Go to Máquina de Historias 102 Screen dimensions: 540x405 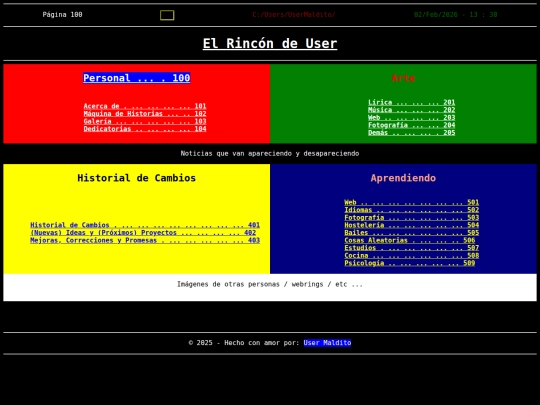pyautogui.click(x=145, y=114)
